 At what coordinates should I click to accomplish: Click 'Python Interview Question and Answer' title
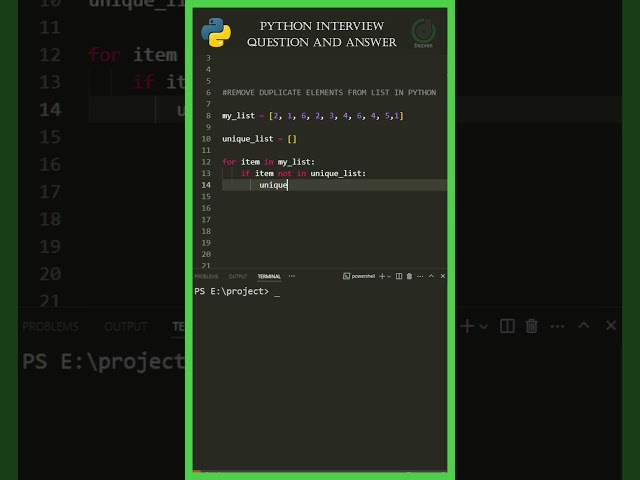[x=322, y=34]
